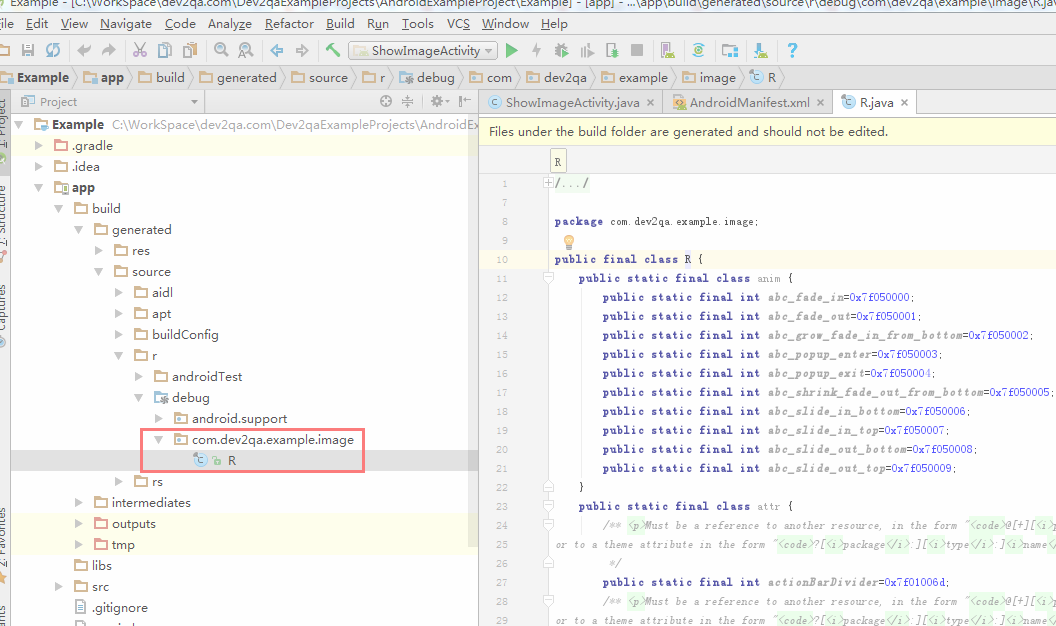
Task: Collapse the com.dev2qa.example.image package node
Action: (x=160, y=439)
